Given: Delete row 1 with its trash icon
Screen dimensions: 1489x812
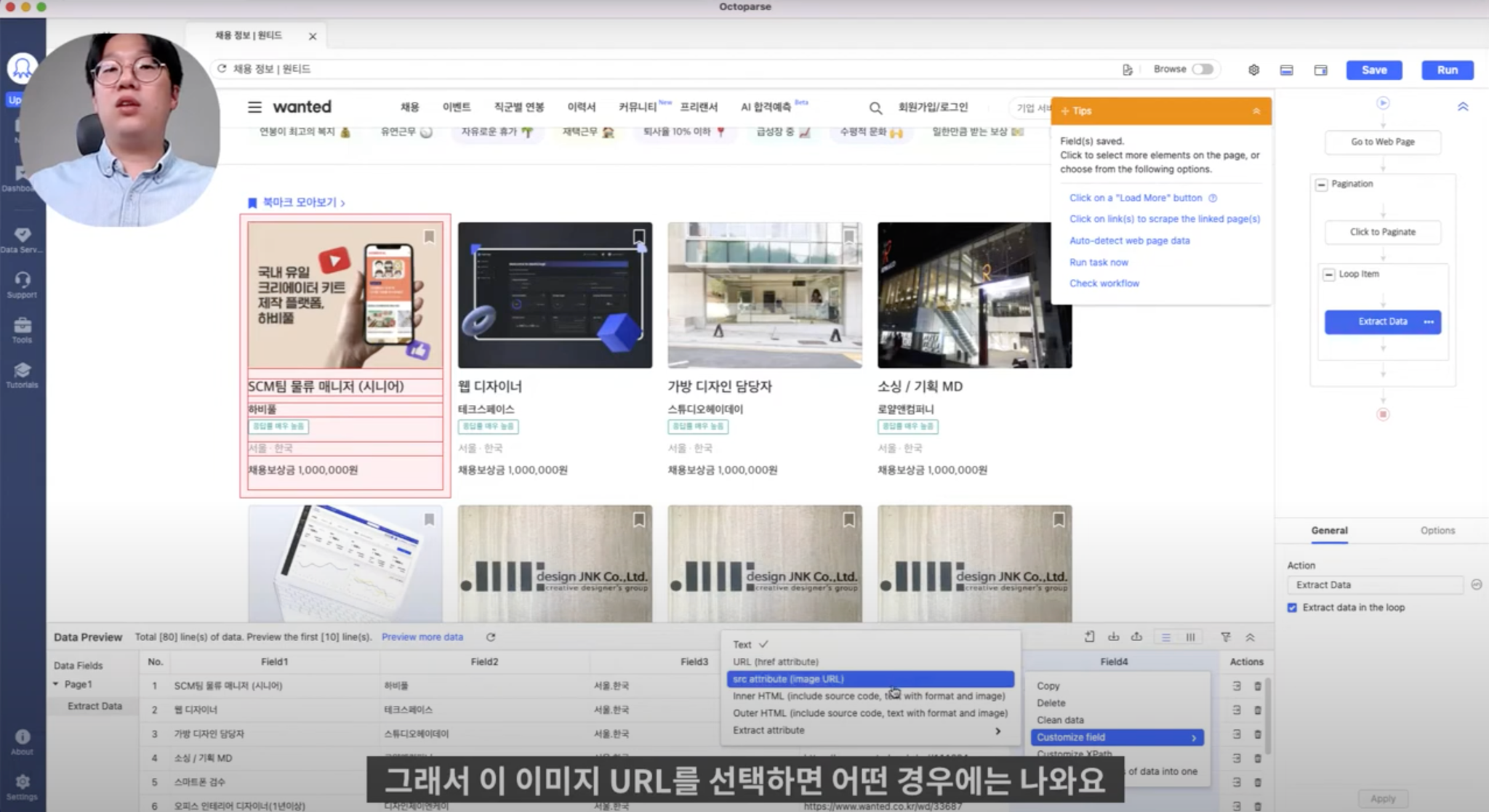Looking at the screenshot, I should (x=1257, y=686).
